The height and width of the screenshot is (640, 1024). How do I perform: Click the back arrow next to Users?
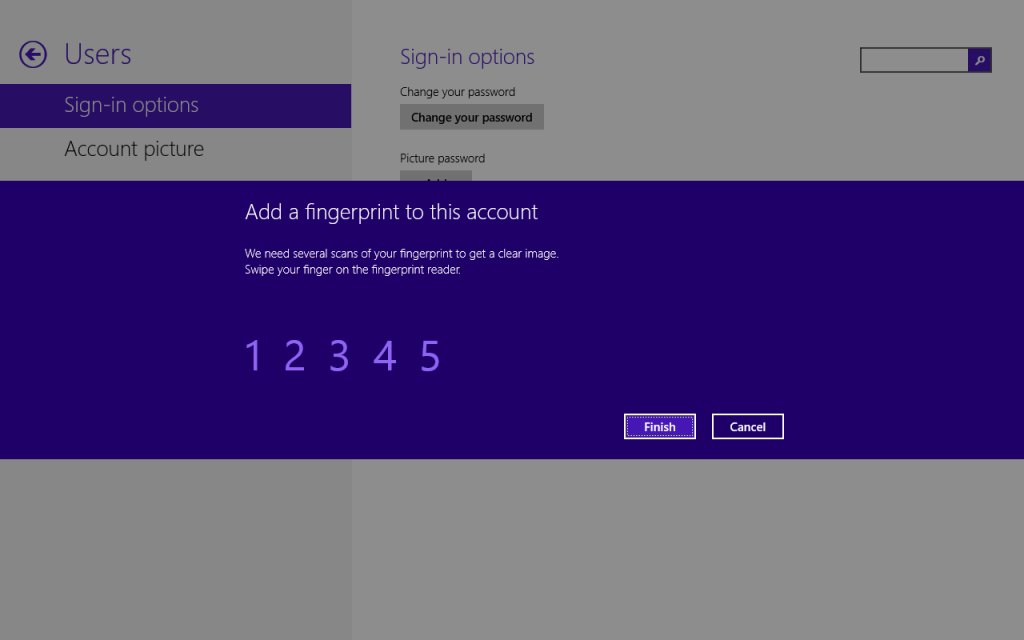33,55
